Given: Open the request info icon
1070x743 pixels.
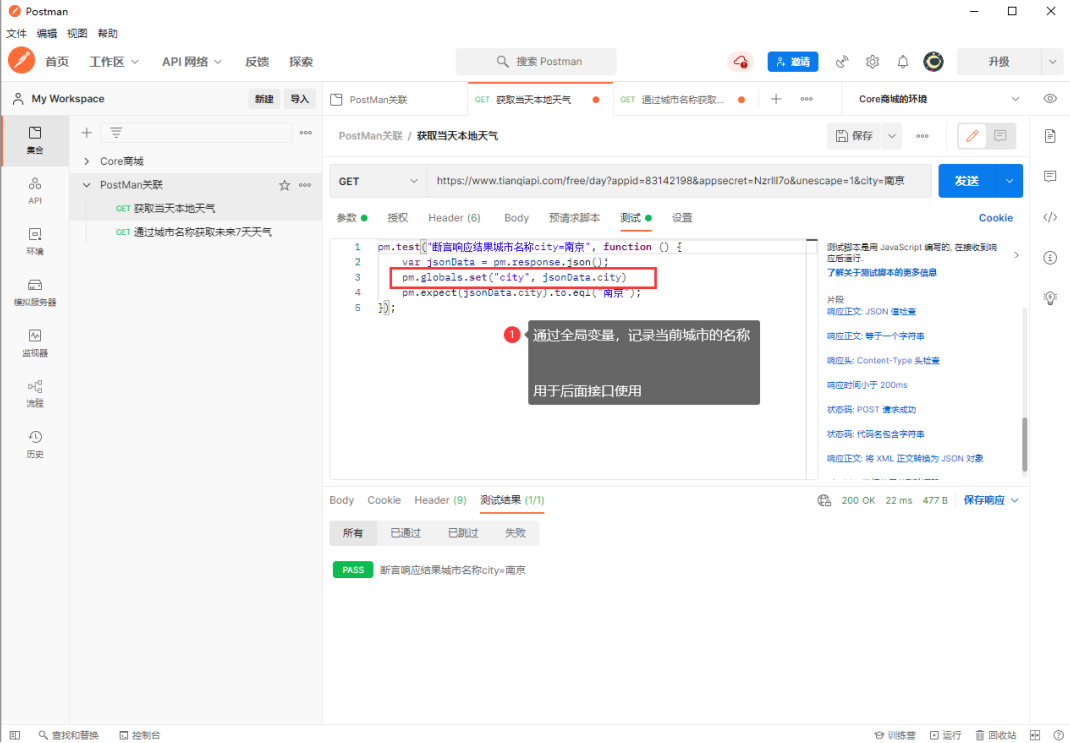Looking at the screenshot, I should pyautogui.click(x=1050, y=257).
